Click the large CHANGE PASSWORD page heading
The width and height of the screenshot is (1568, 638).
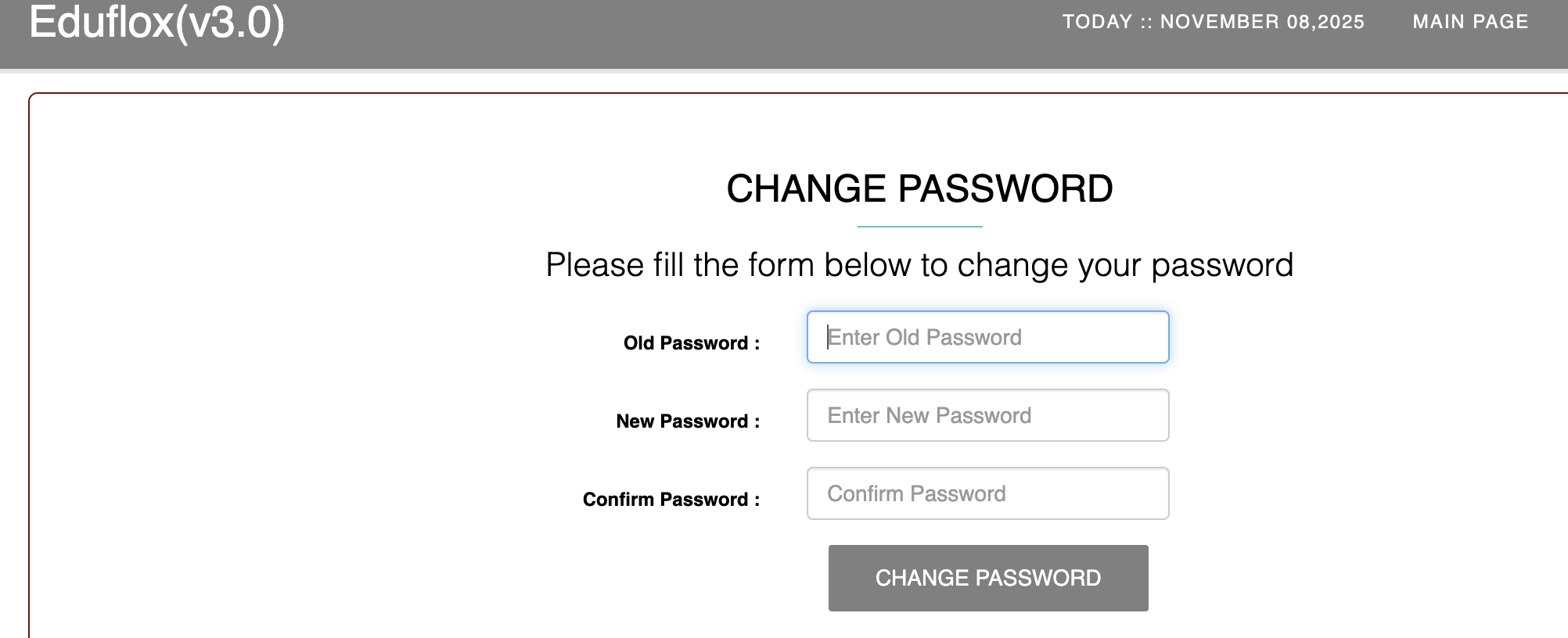point(919,188)
